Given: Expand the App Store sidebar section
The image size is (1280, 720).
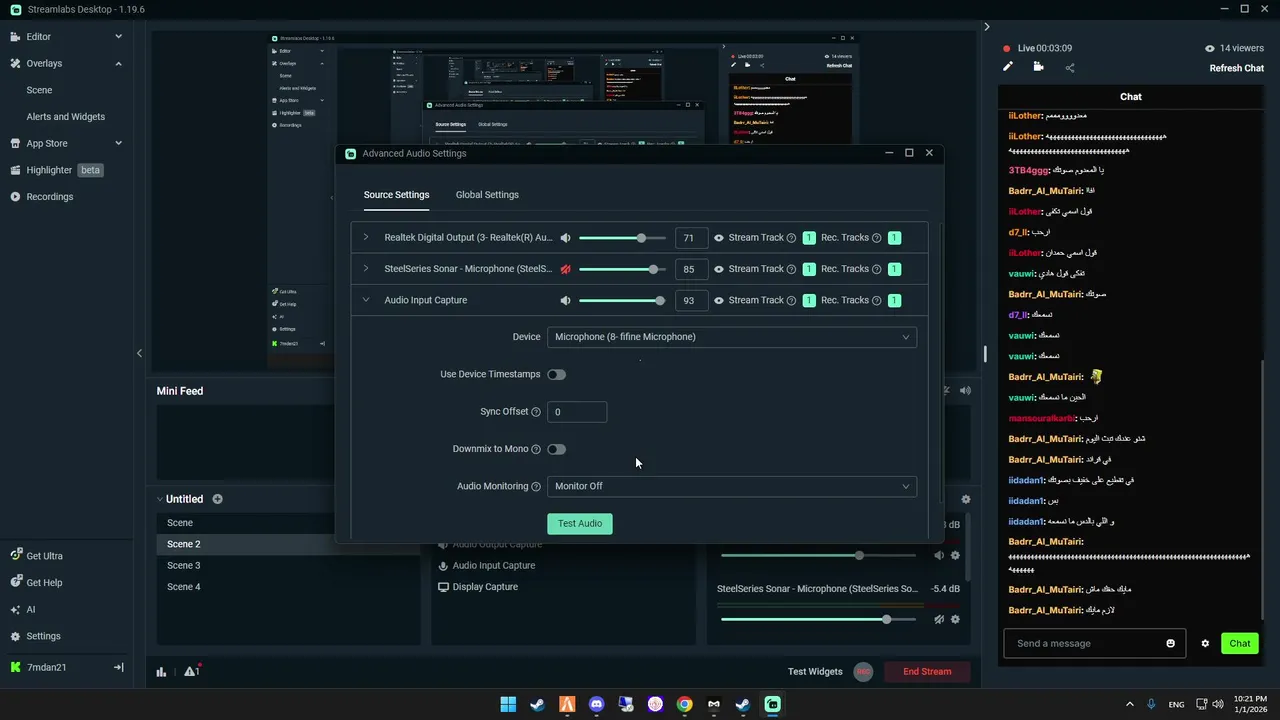Looking at the screenshot, I should click(118, 143).
